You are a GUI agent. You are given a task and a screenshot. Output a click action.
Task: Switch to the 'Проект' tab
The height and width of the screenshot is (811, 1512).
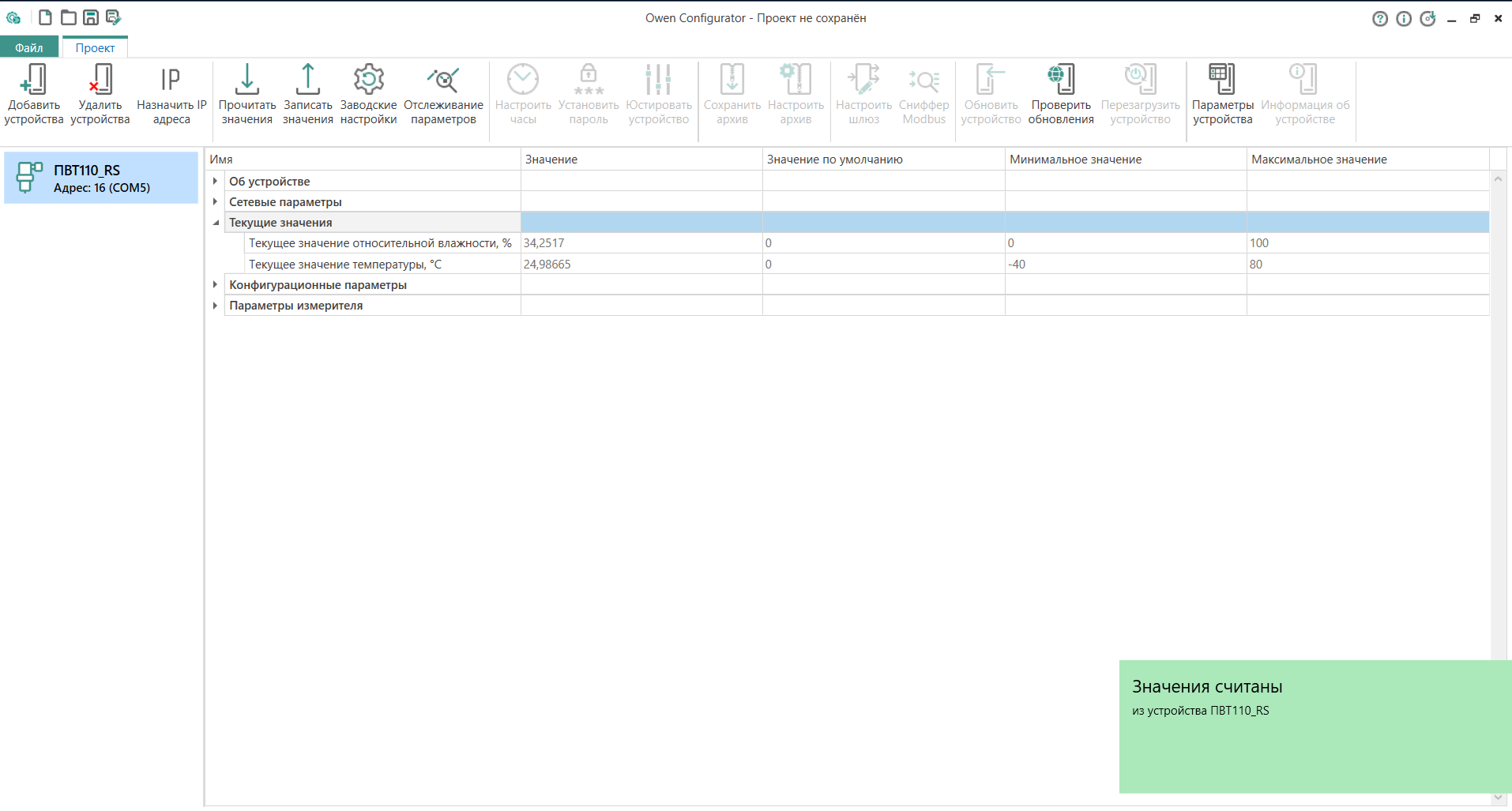coord(95,47)
